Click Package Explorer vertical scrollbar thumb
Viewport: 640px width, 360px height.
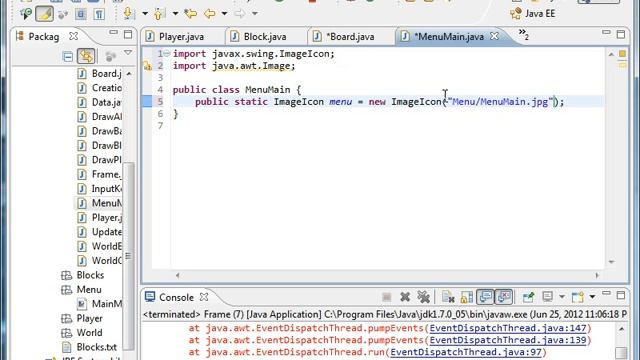point(128,255)
